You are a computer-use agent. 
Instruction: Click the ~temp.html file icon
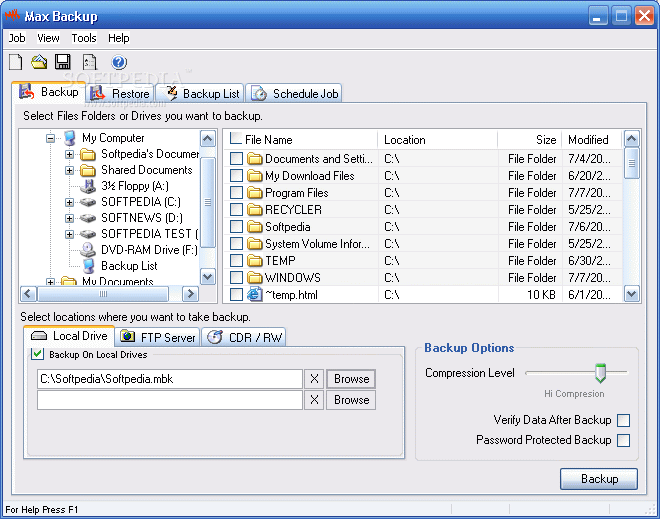pos(254,294)
